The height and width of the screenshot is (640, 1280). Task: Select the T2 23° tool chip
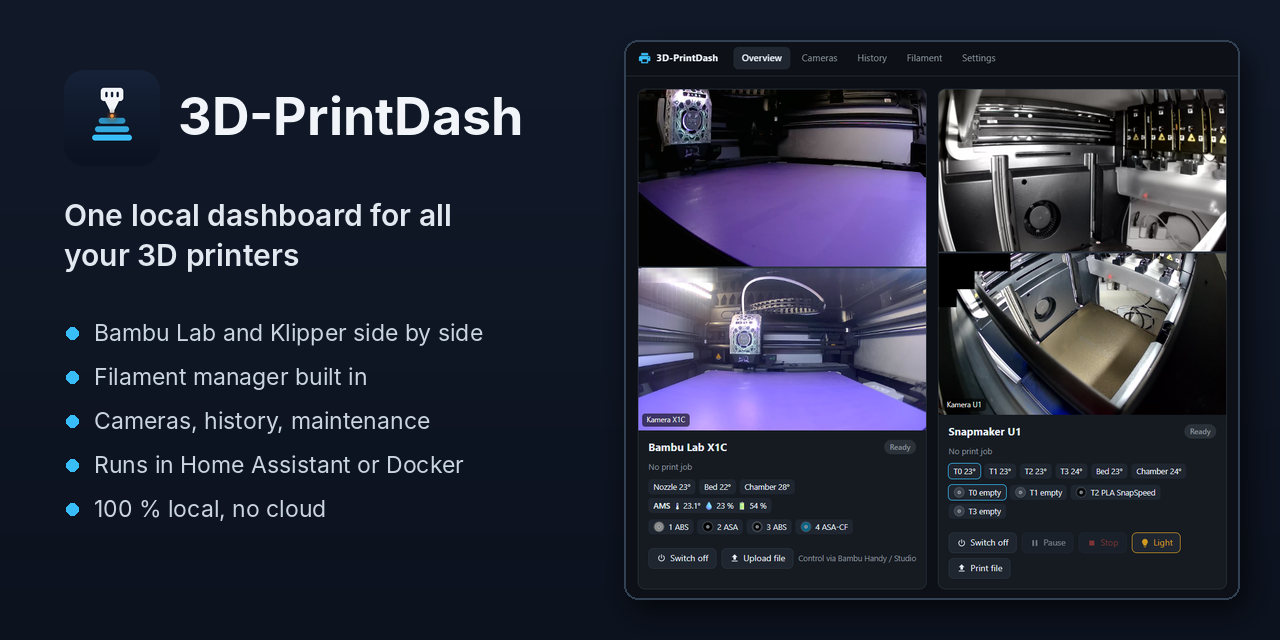pyautogui.click(x=1036, y=471)
